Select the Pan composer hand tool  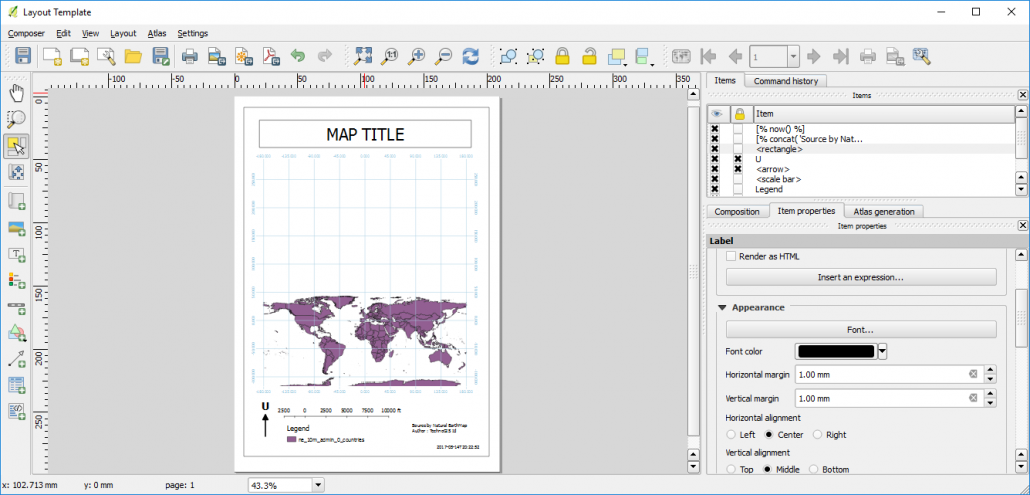(16, 93)
